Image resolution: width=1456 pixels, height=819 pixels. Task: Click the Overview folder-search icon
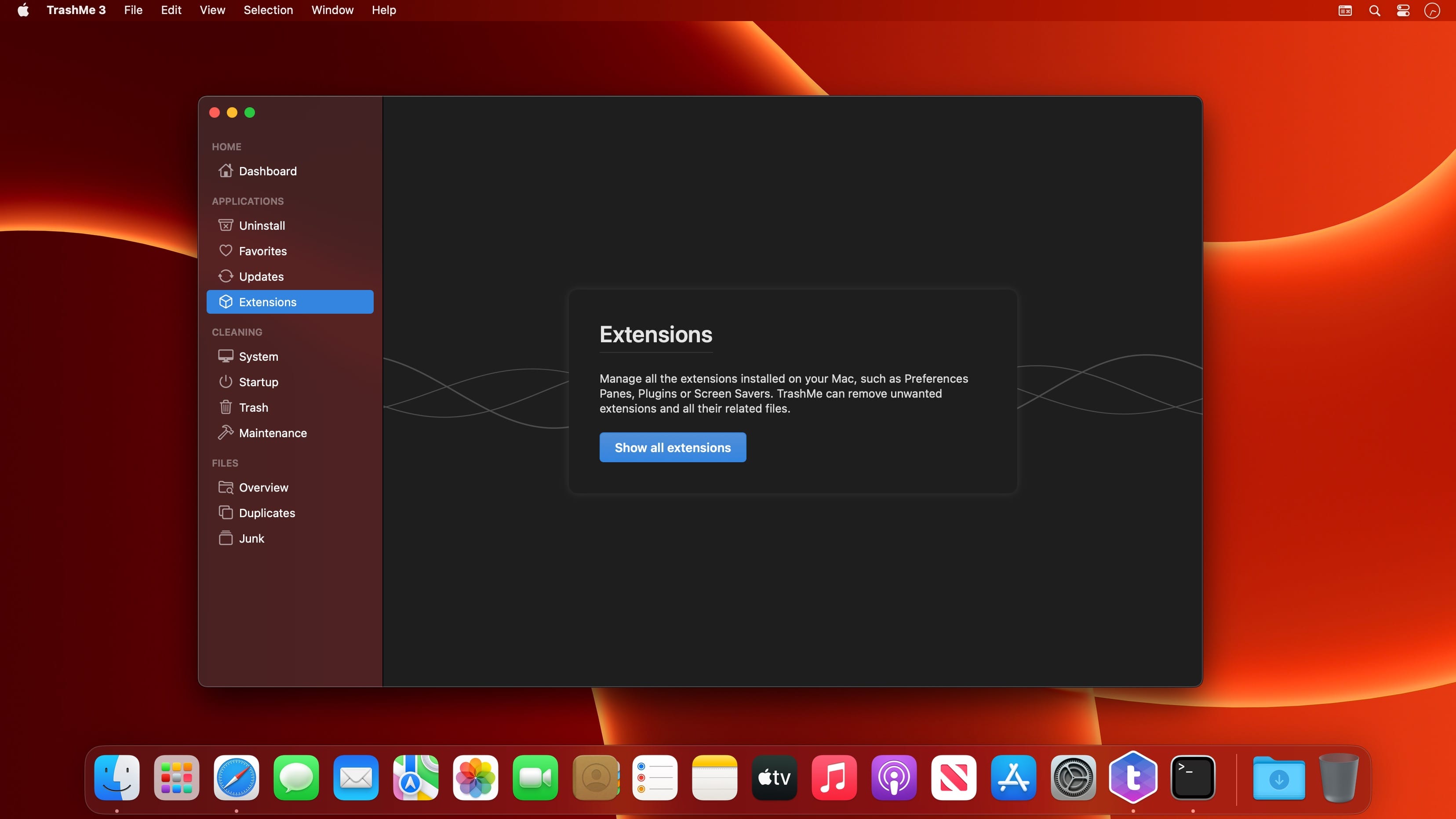pyautogui.click(x=226, y=487)
